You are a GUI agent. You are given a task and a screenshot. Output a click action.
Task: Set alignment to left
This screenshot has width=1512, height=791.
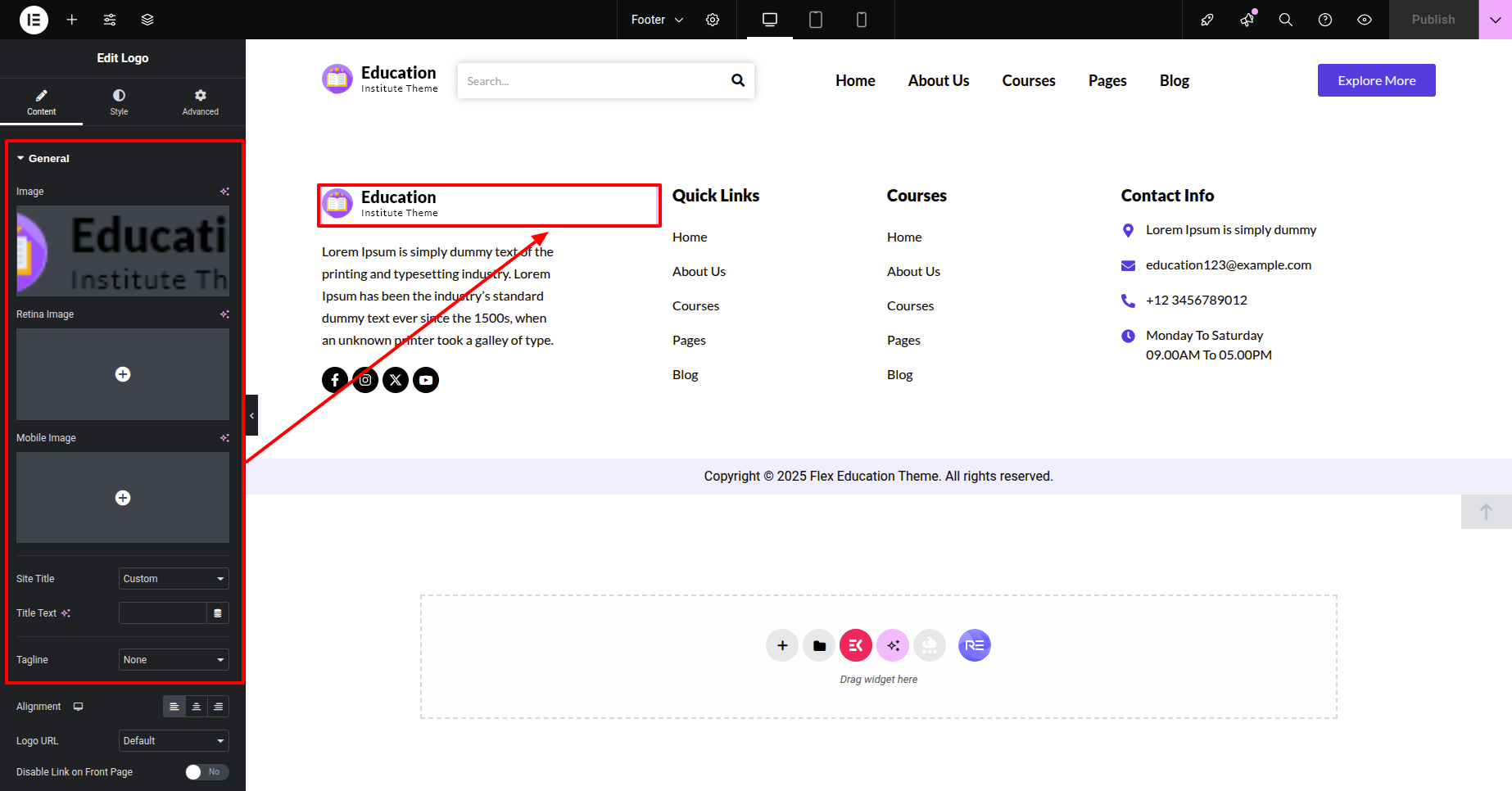tap(174, 707)
